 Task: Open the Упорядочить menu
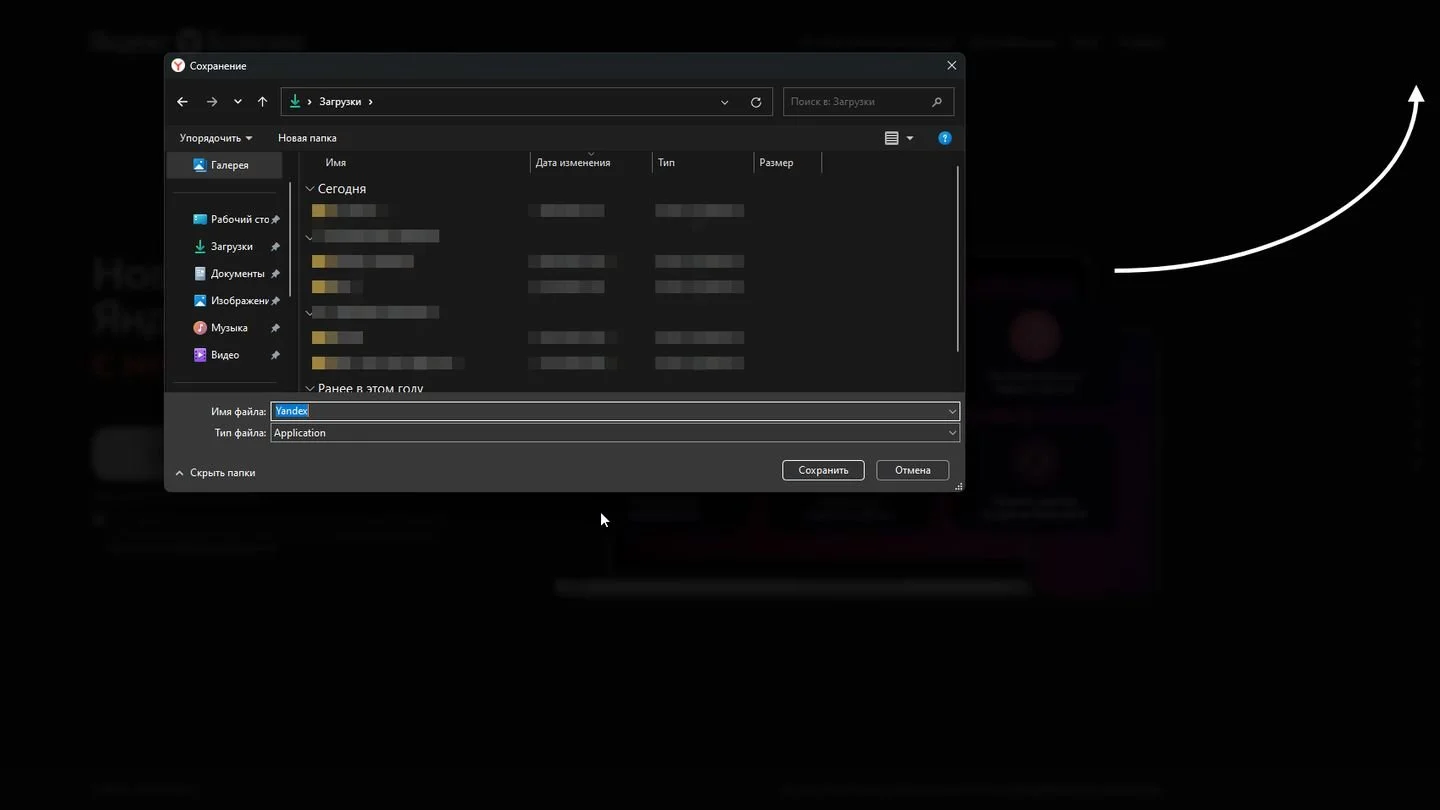[216, 138]
